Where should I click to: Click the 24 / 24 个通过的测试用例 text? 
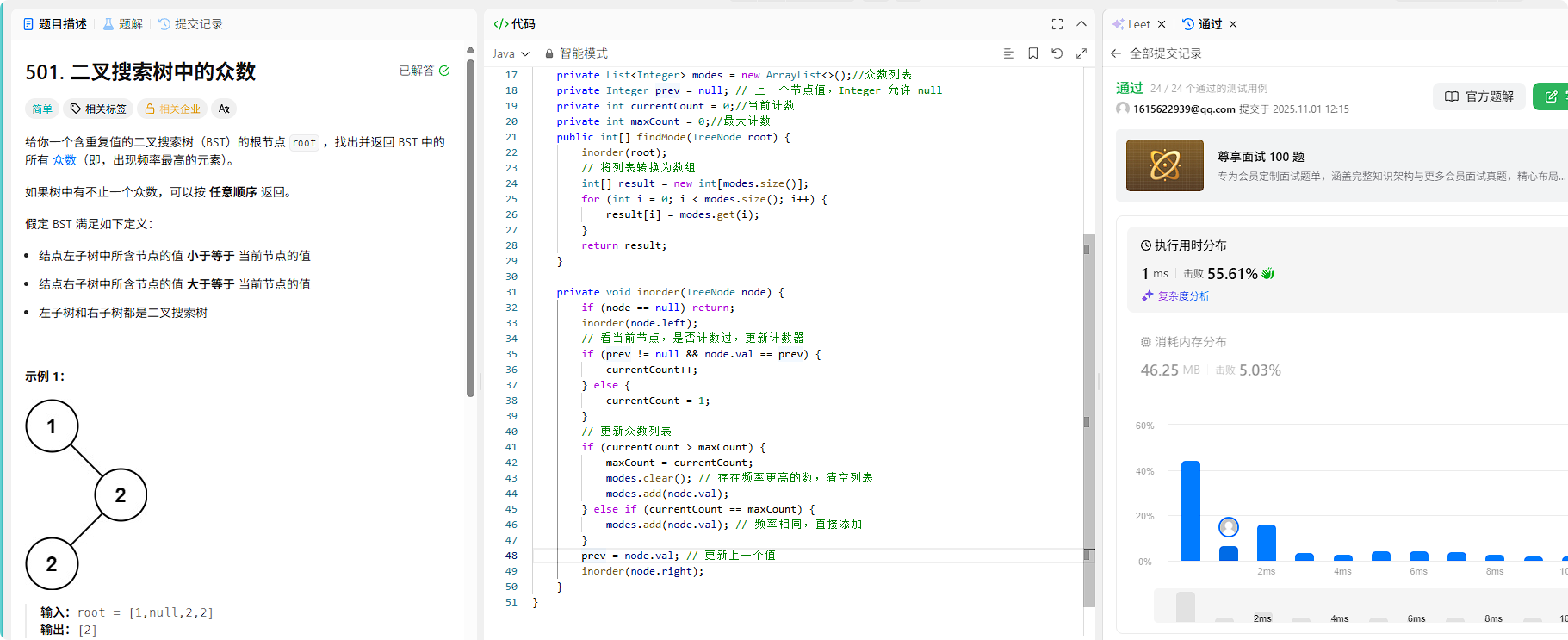tap(1209, 89)
